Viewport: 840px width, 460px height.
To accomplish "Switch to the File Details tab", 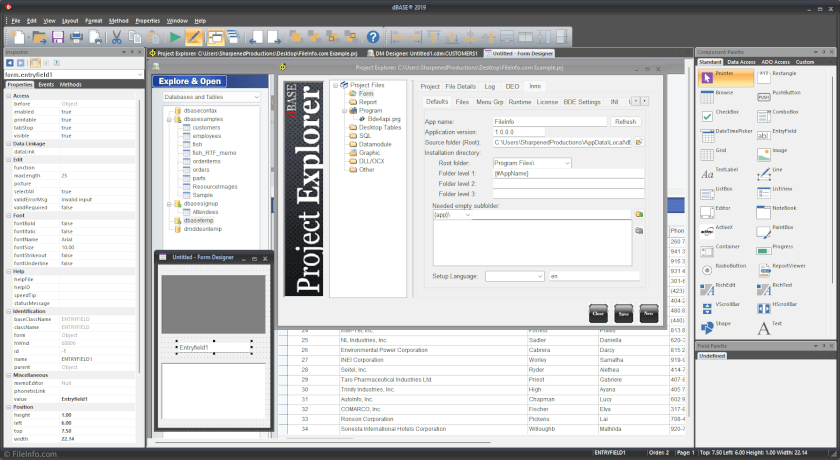I will click(x=460, y=86).
